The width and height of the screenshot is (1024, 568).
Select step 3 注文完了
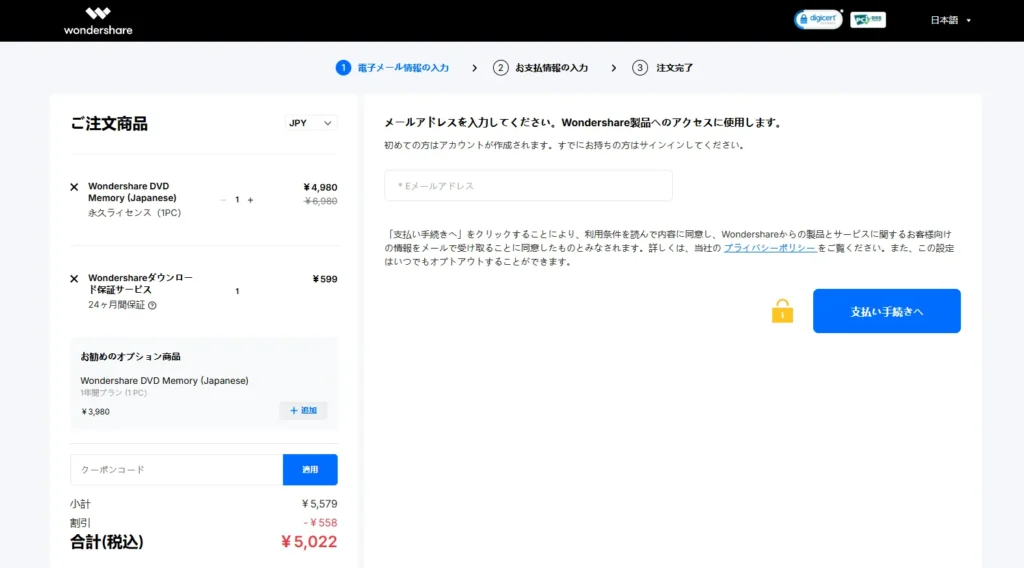point(663,68)
